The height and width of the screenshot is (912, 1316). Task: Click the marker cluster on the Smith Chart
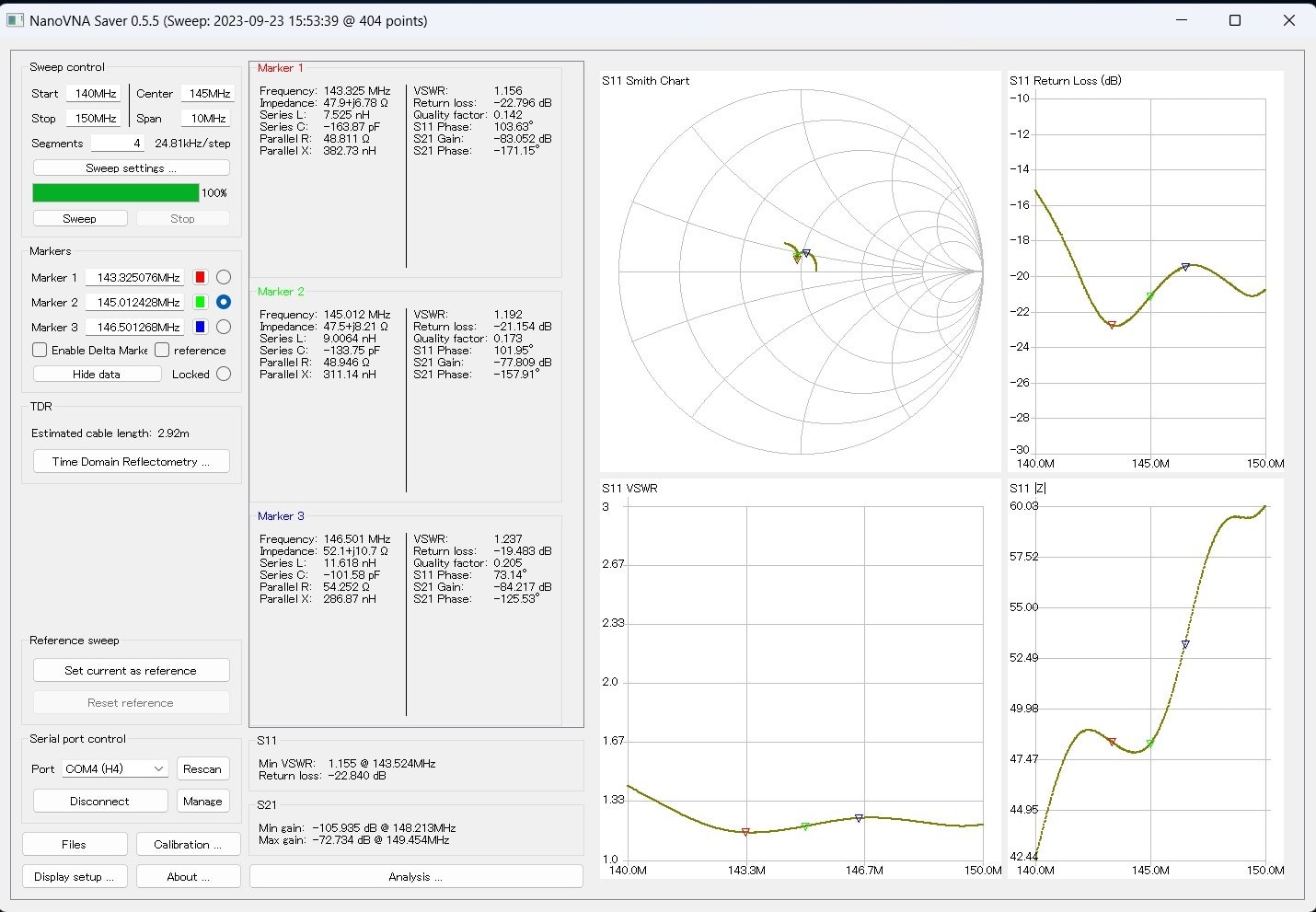pos(801,256)
